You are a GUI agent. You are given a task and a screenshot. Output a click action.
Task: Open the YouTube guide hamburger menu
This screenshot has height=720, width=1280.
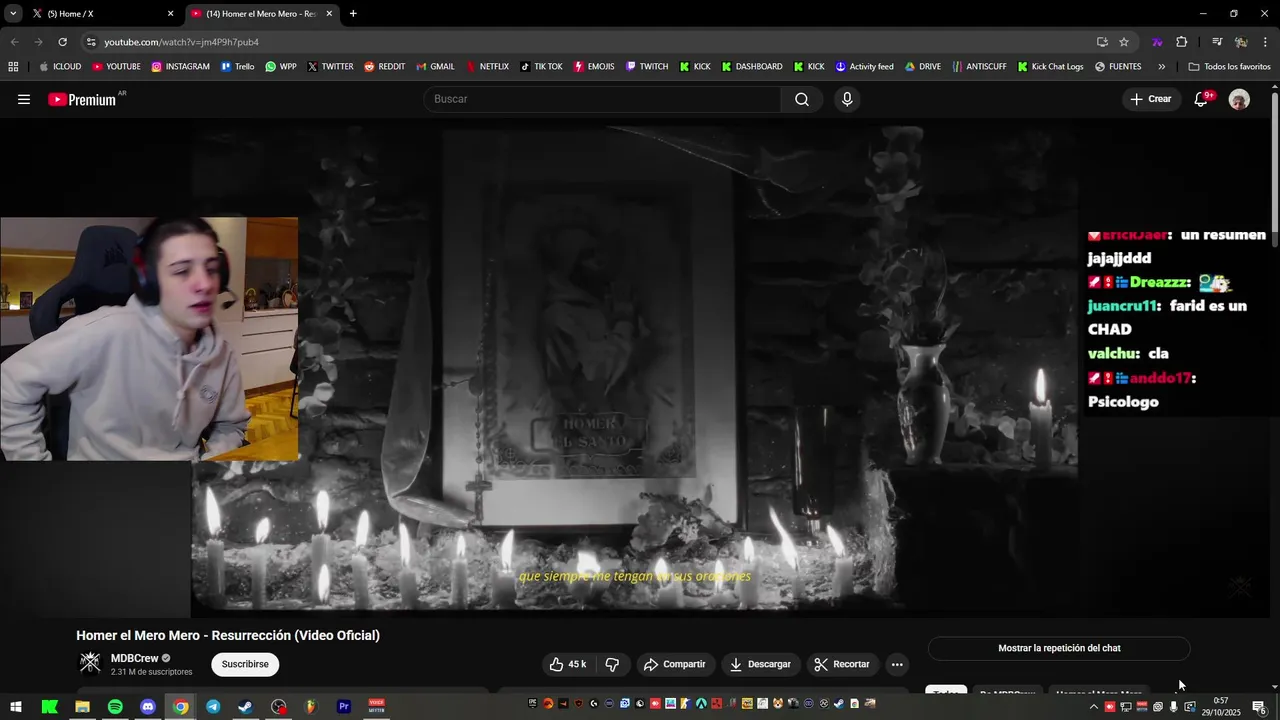pyautogui.click(x=24, y=99)
